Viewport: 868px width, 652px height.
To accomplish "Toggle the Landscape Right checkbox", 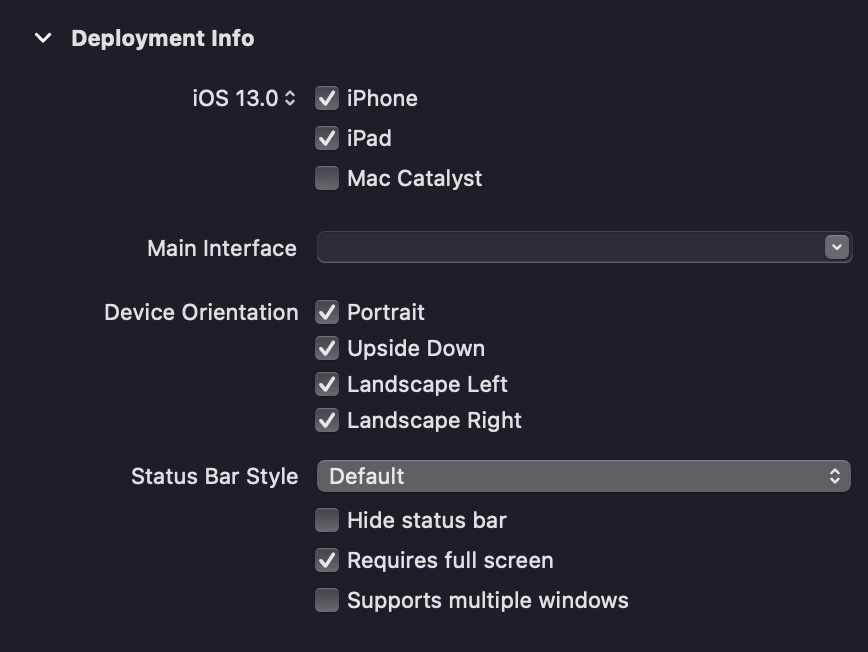I will click(327, 420).
